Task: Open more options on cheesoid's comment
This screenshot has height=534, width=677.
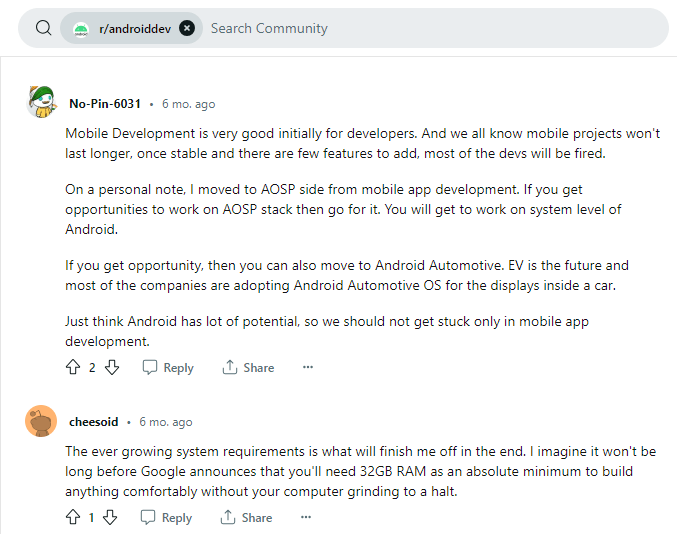Action: coord(306,517)
